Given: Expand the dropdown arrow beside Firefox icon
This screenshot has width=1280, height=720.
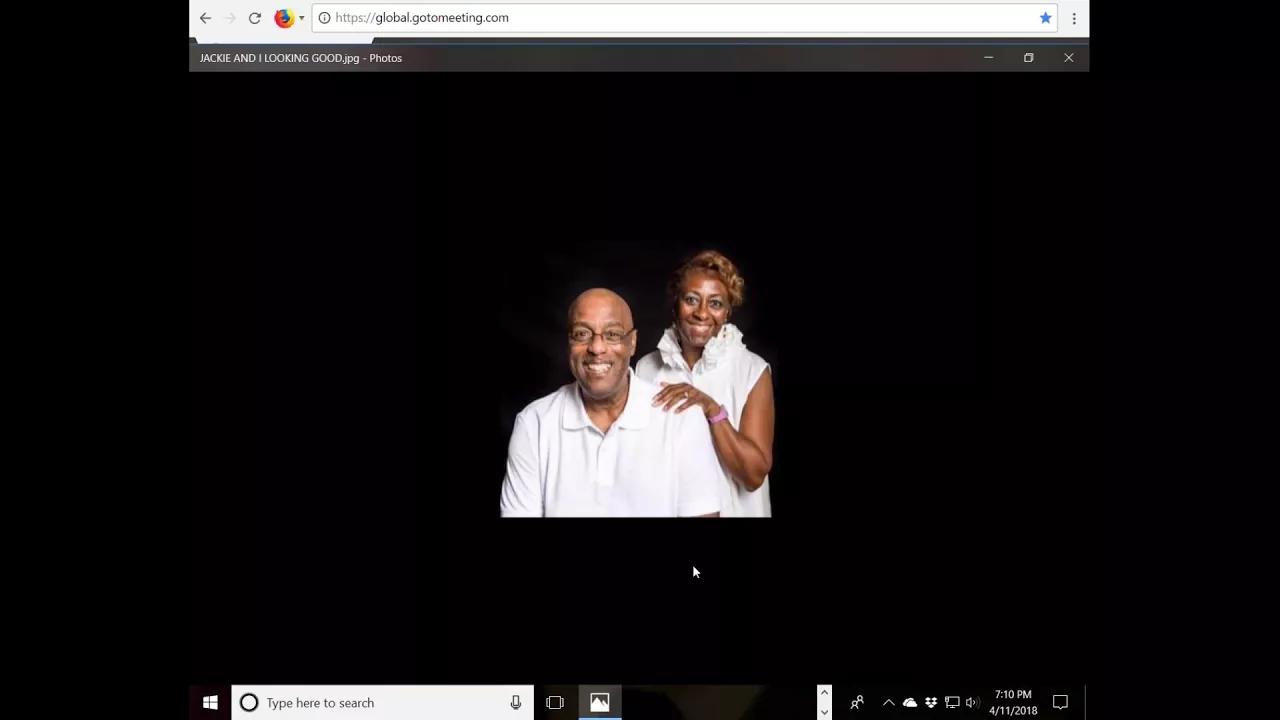Looking at the screenshot, I should [x=301, y=18].
